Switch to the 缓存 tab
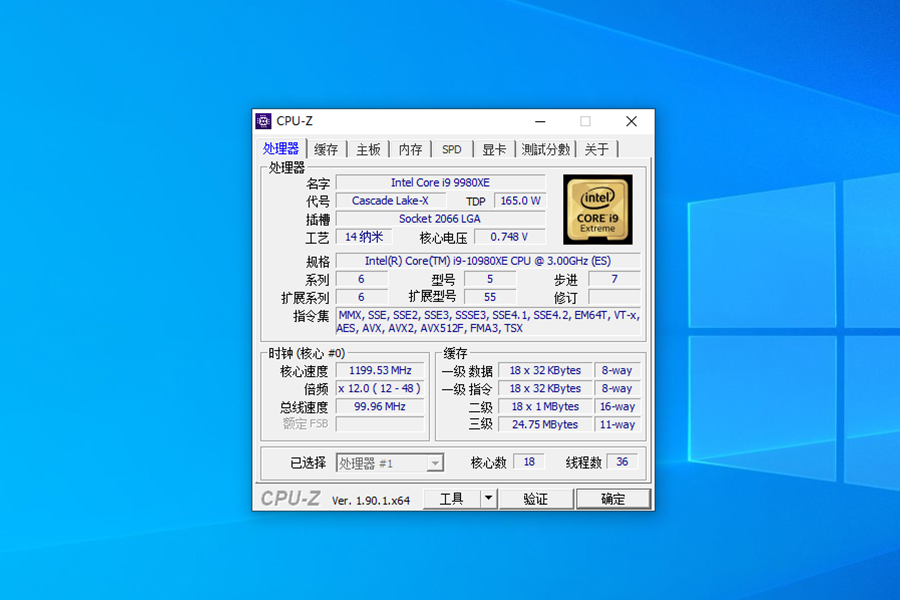Viewport: 900px width, 600px height. (325, 148)
